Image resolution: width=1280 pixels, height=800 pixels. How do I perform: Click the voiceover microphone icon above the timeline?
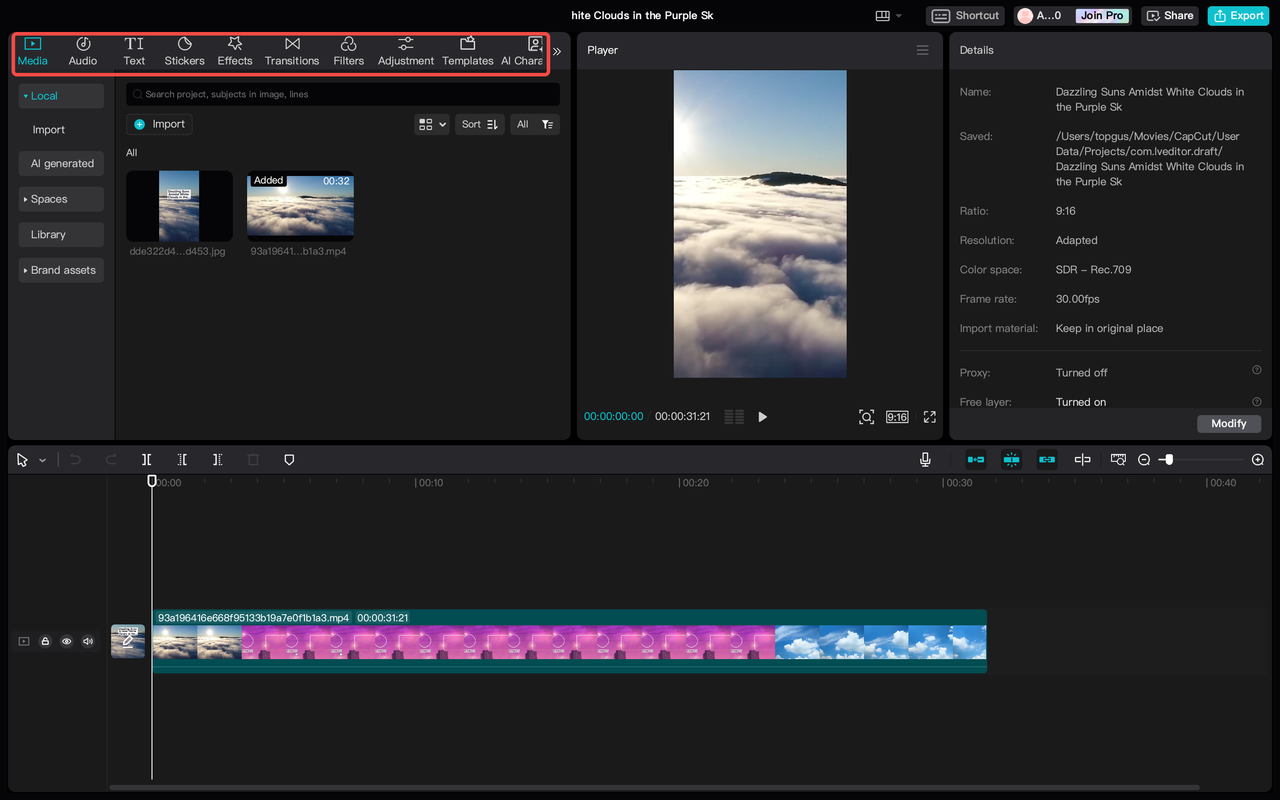pyautogui.click(x=925, y=459)
